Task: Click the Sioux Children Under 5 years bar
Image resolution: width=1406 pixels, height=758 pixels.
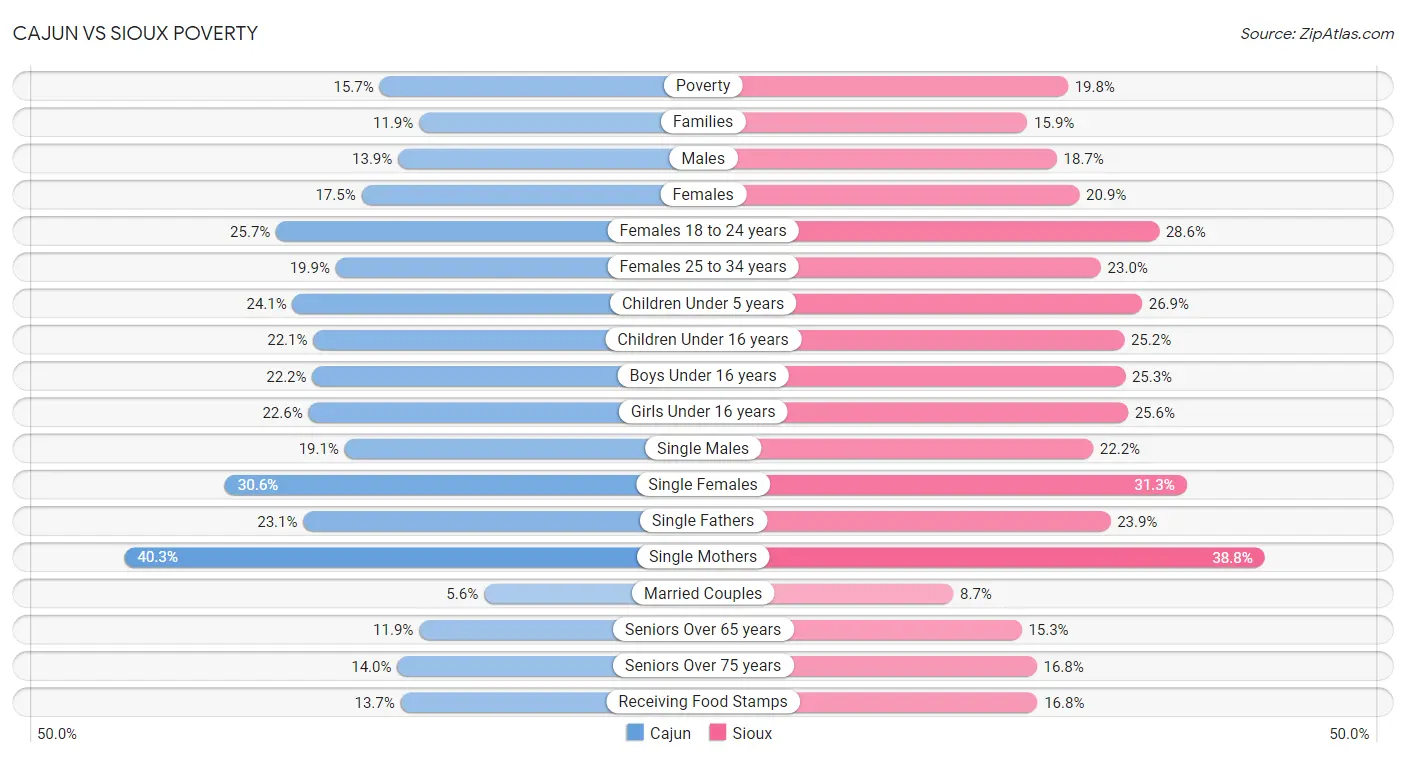Action: 922,303
